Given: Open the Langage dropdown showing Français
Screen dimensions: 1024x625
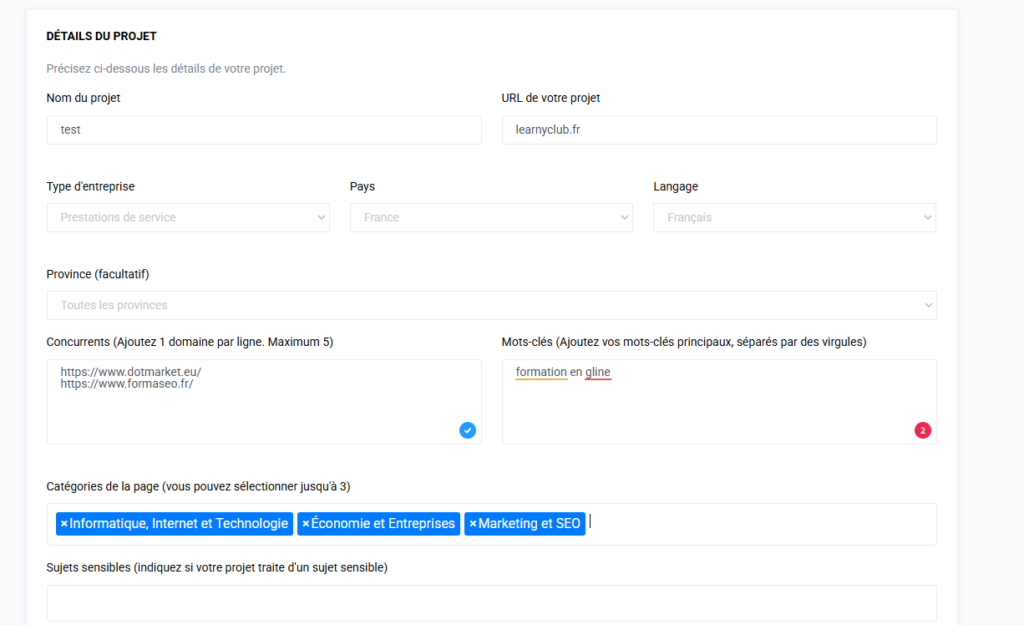Looking at the screenshot, I should click(794, 217).
